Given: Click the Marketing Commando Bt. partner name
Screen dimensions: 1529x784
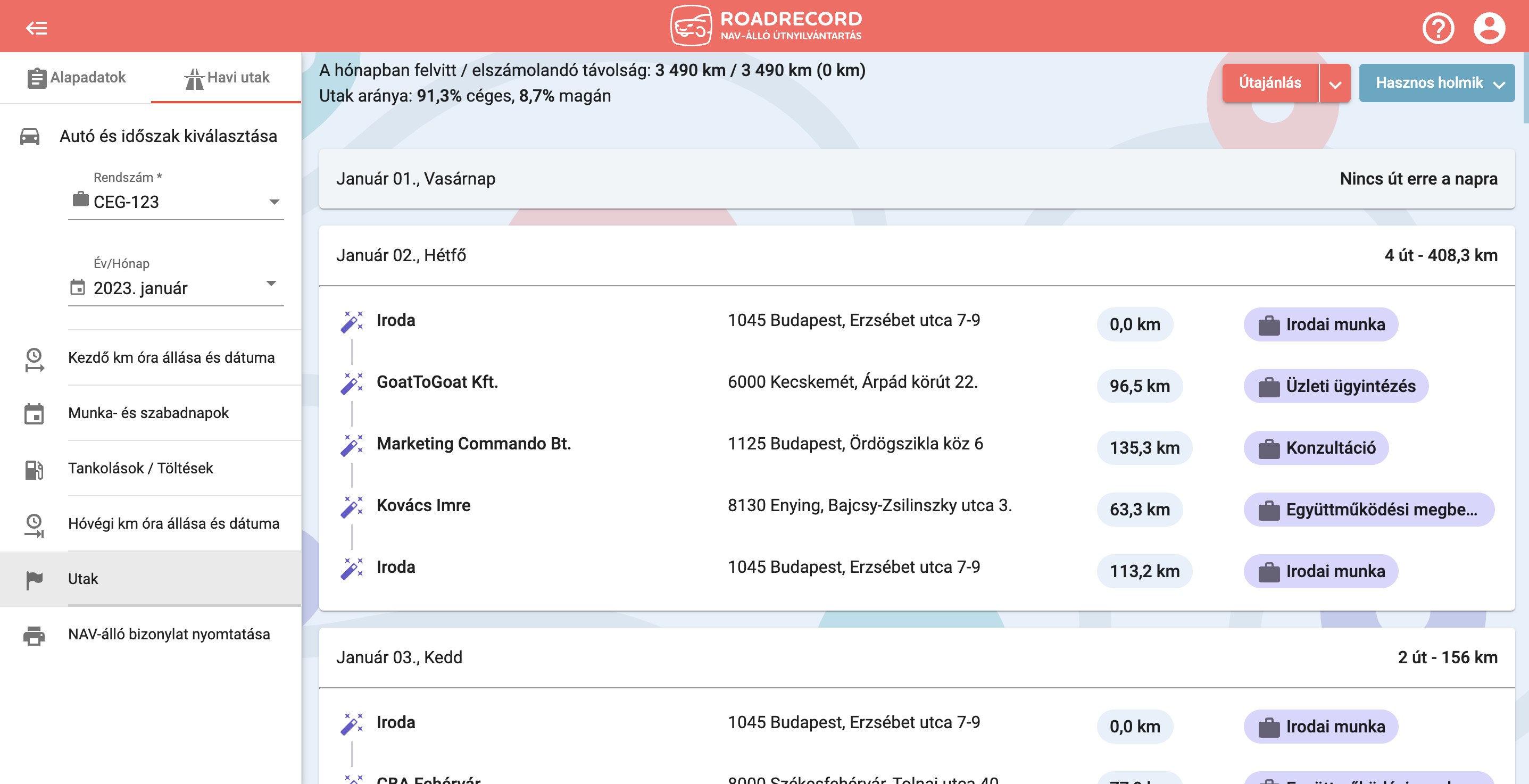Looking at the screenshot, I should pos(473,444).
